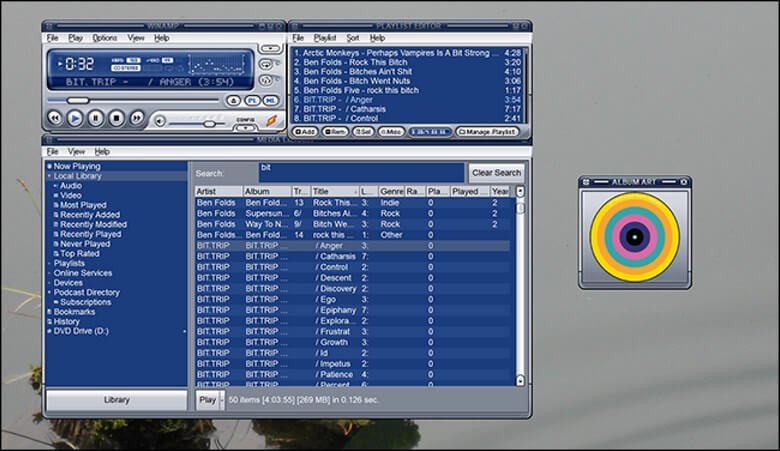This screenshot has height=451, width=780.
Task: Click the Play button in Winamp player
Action: pos(75,118)
